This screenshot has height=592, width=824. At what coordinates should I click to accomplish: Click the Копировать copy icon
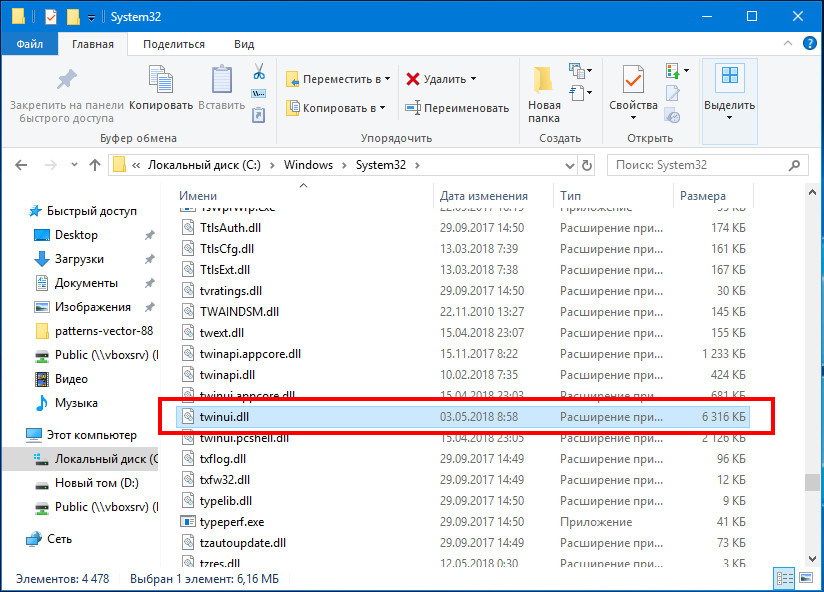[161, 79]
